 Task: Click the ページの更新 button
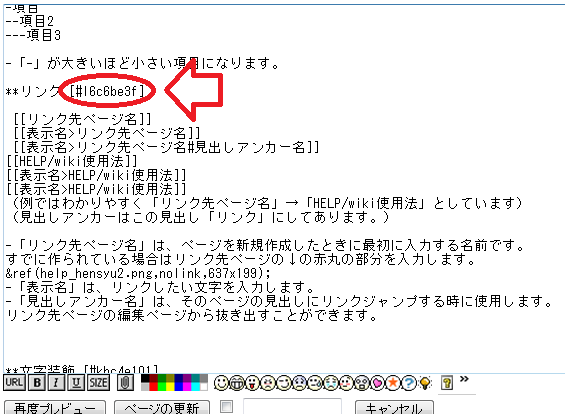pos(162,408)
